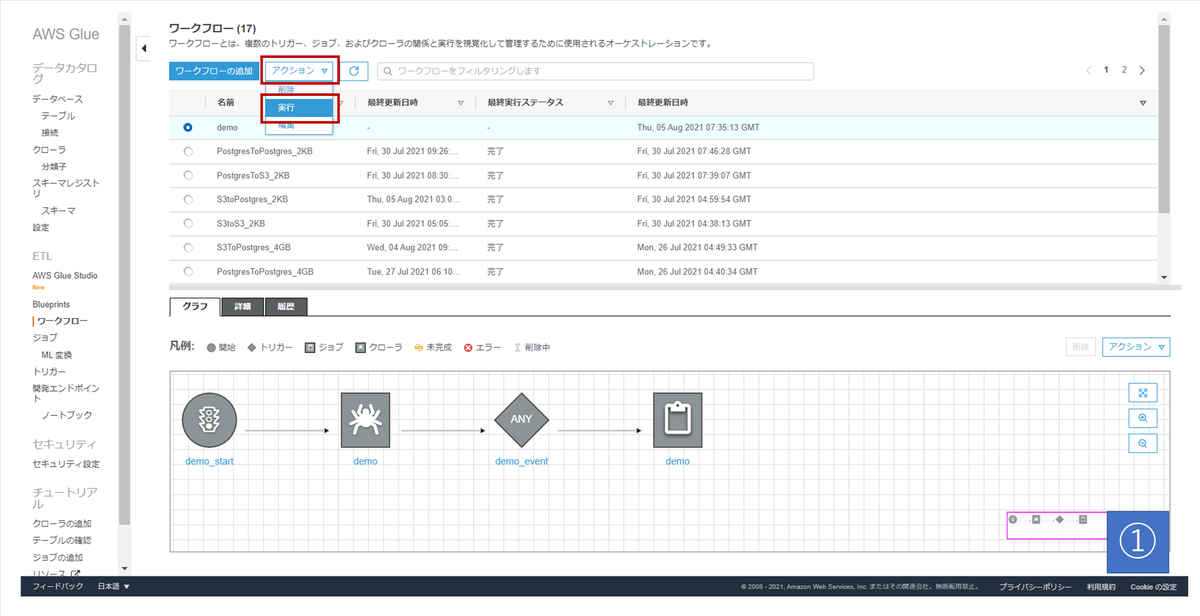Open セキュリティ設定 in the sidebar
Viewport: 1200px width, 616px height.
pos(66,464)
